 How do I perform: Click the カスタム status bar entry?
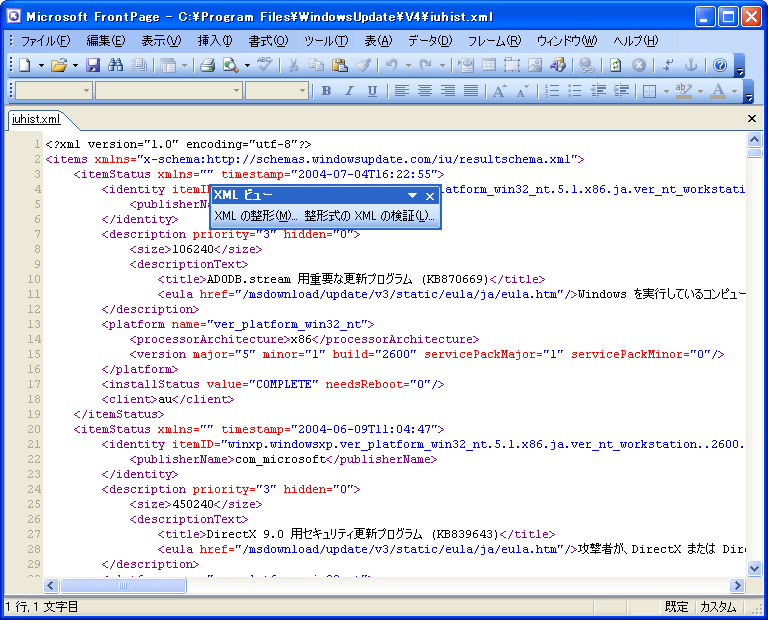(x=718, y=607)
